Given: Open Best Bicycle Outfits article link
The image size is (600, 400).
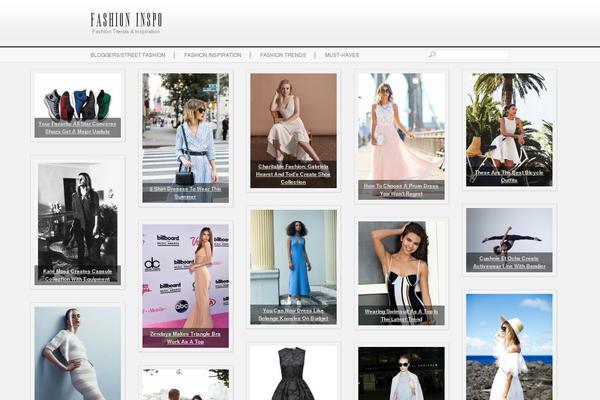Looking at the screenshot, I should pos(509,176).
